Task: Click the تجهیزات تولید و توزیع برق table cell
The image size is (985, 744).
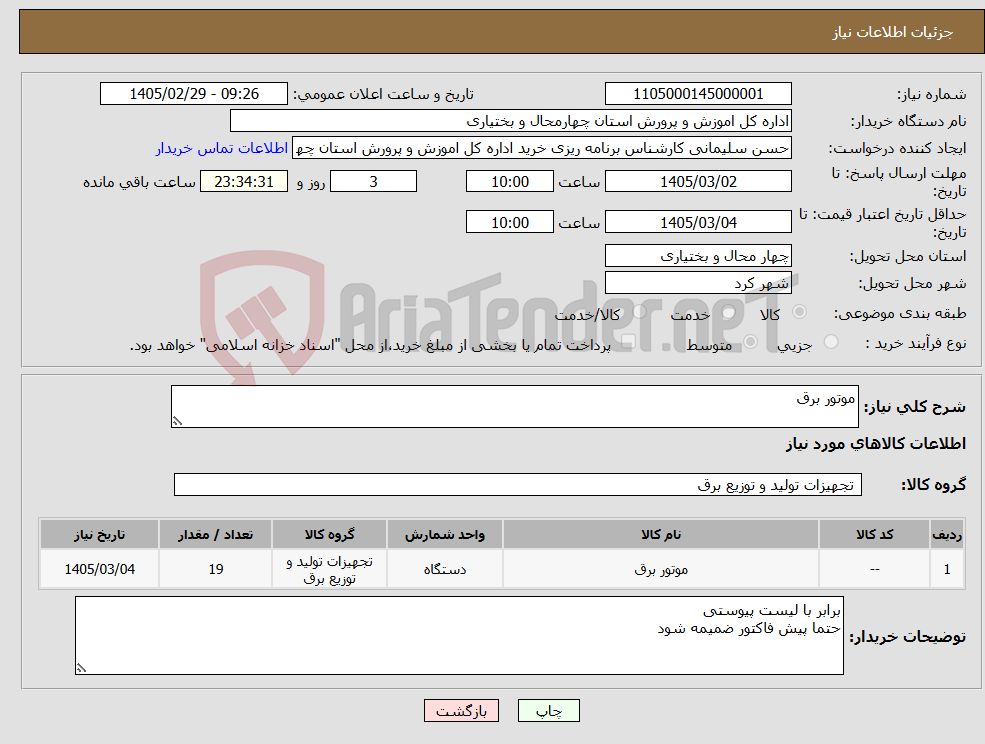Action: pos(329,569)
